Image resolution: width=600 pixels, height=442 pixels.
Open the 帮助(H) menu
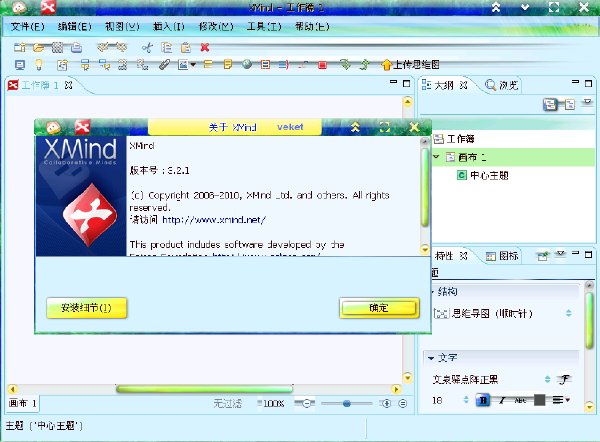click(312, 26)
